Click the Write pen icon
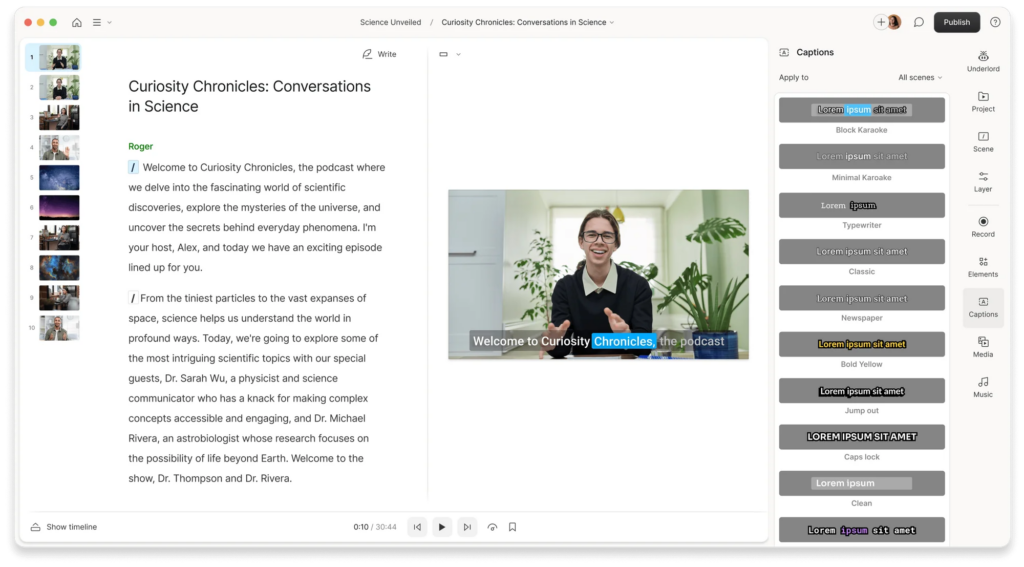 click(367, 54)
